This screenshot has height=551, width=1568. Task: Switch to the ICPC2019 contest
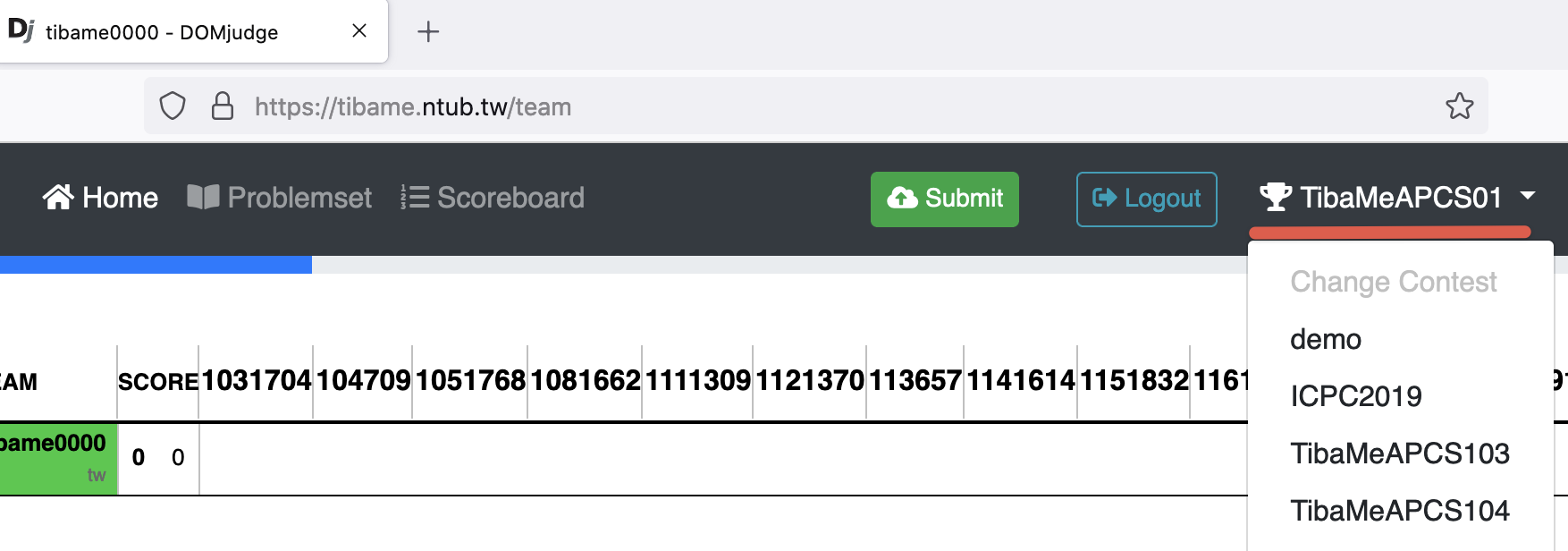click(1355, 396)
